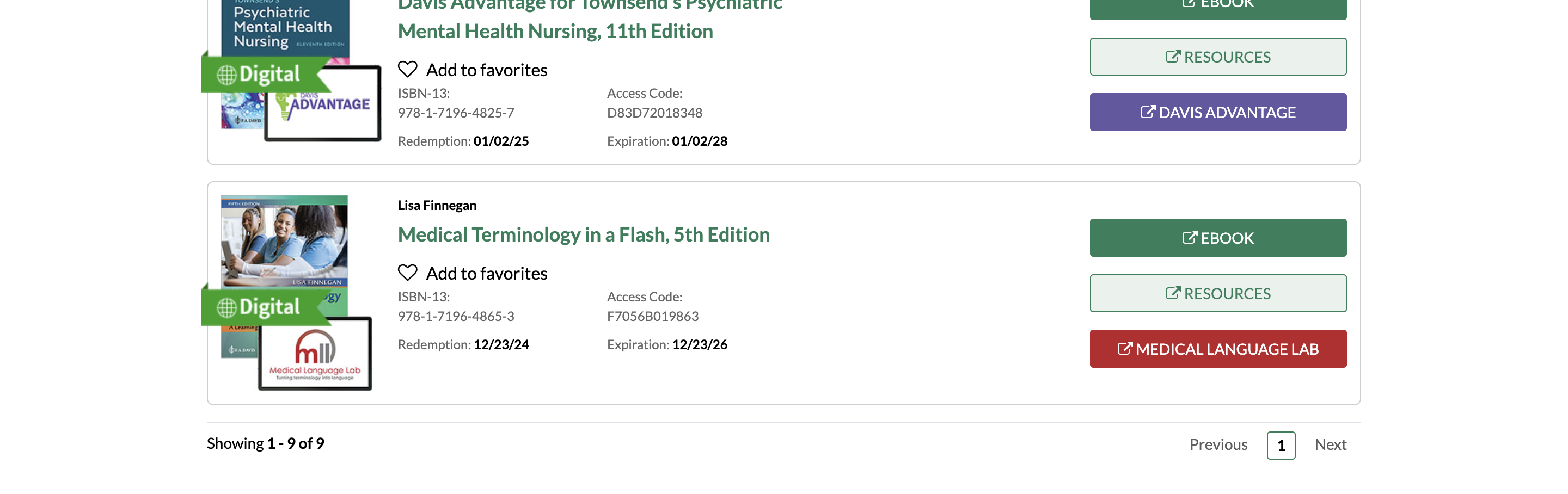The image size is (1568, 494).
Task: Open DAVIS ADVANTAGE platform
Action: tap(1217, 112)
